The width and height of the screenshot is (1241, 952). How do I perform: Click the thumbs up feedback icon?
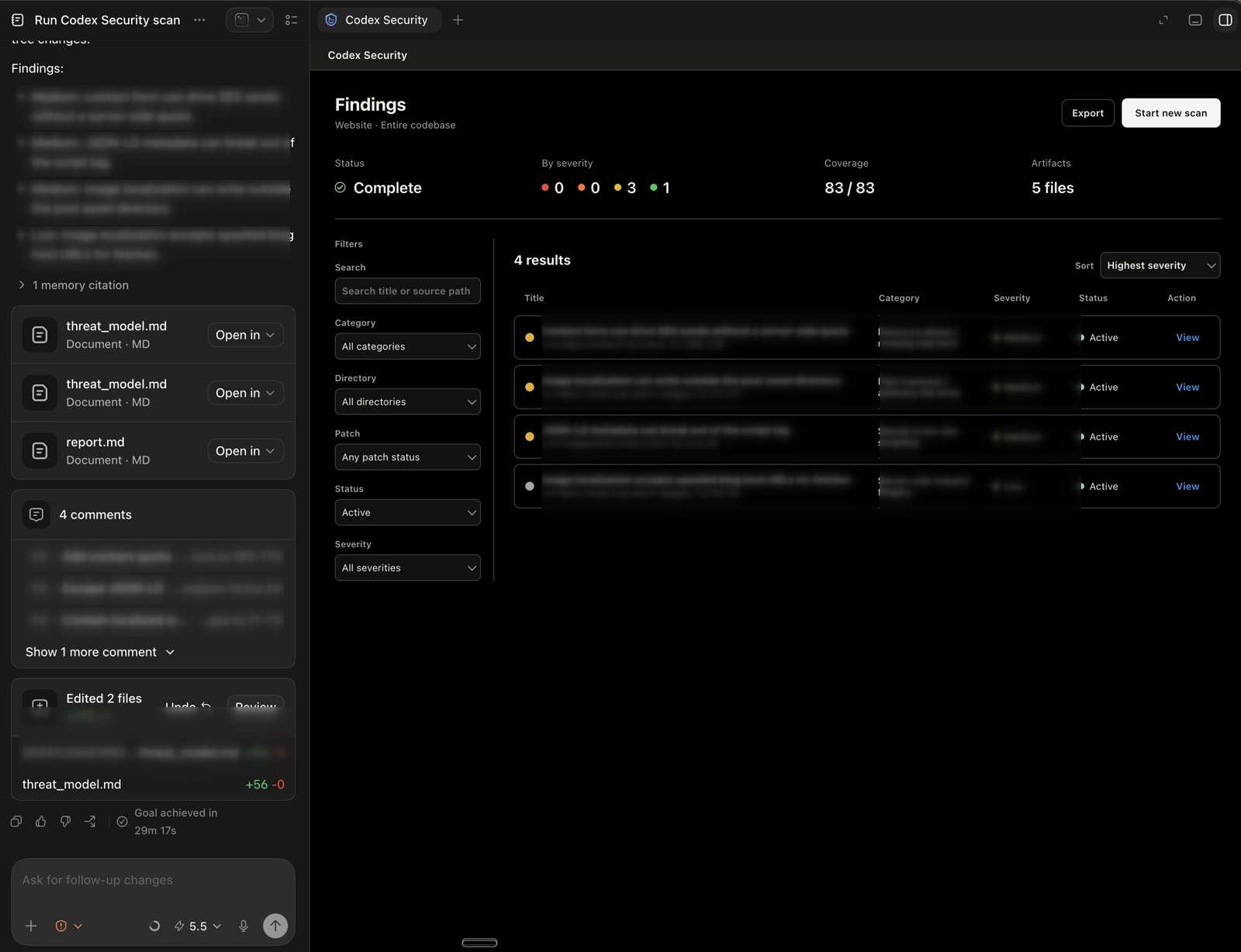click(41, 822)
